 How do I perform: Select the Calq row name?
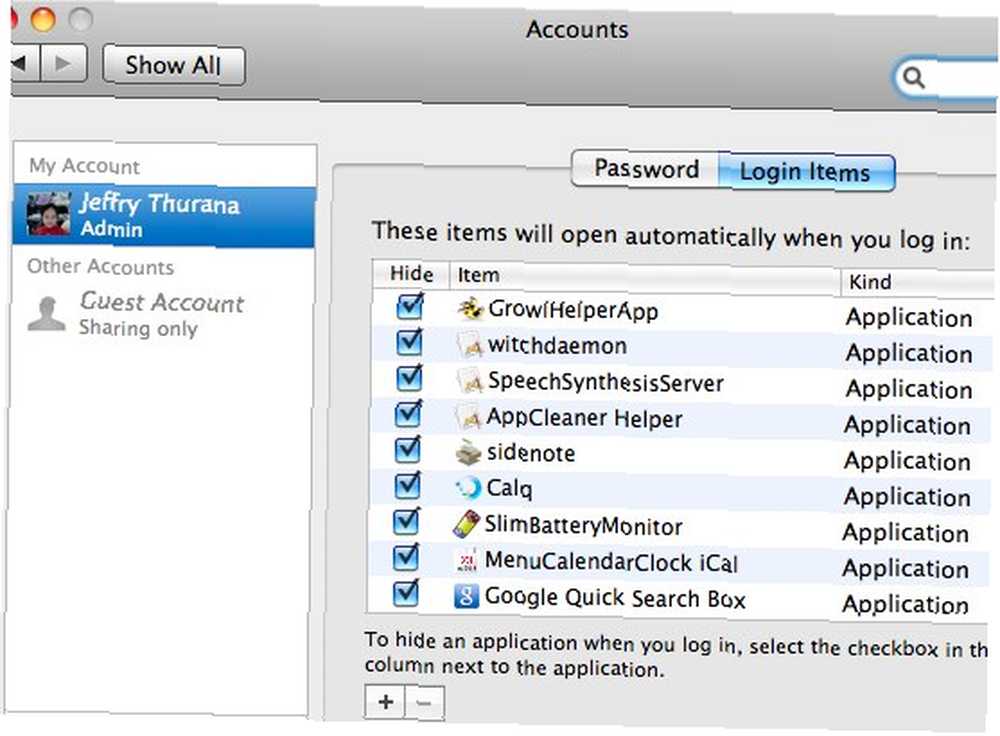click(x=509, y=489)
